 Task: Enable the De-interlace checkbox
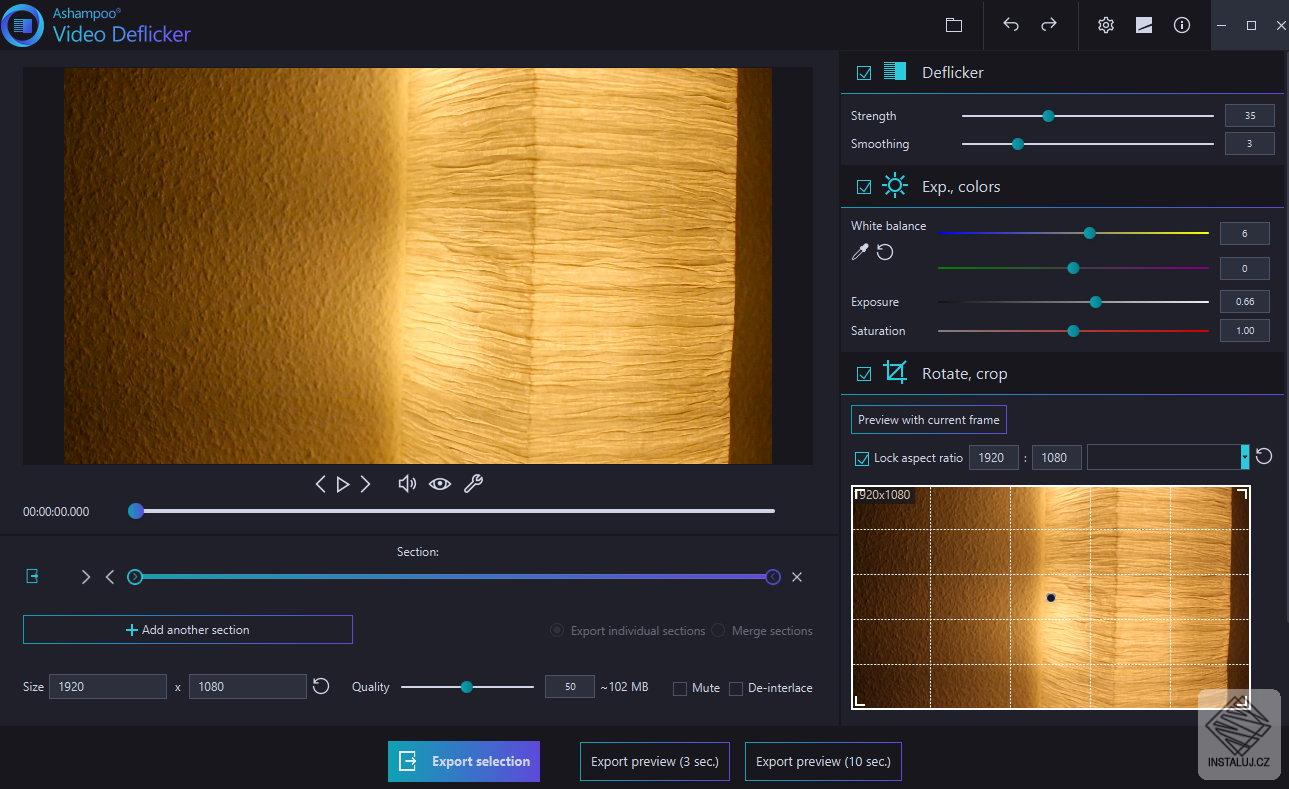pyautogui.click(x=736, y=688)
